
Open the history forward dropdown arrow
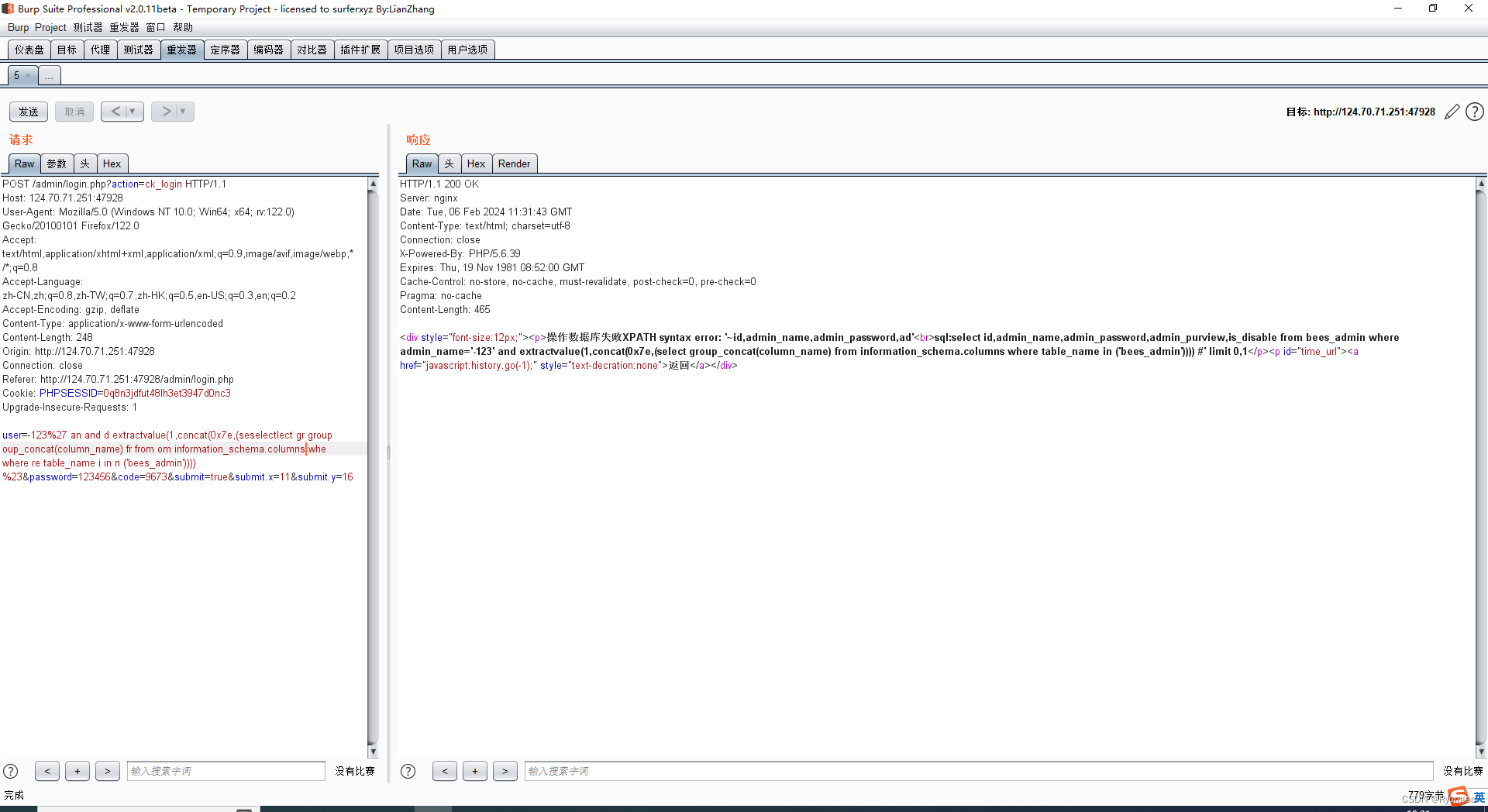point(184,112)
